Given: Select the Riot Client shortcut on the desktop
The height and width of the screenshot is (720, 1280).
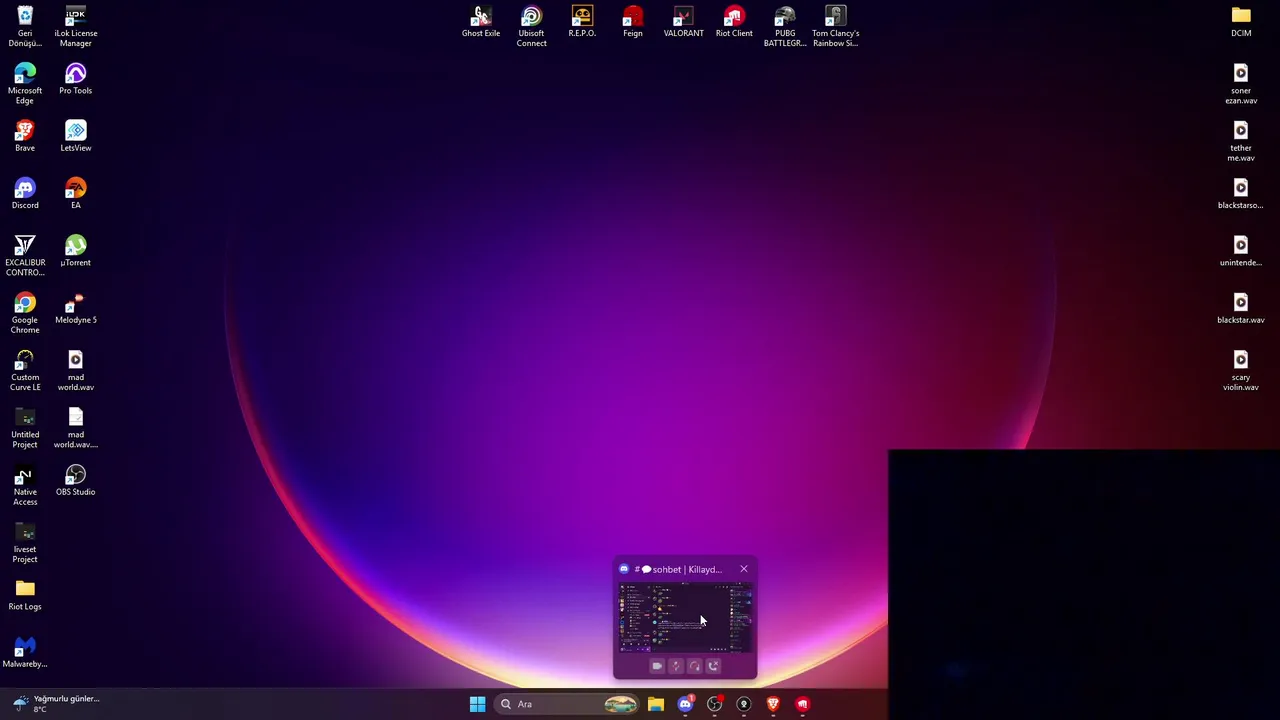Looking at the screenshot, I should tap(734, 22).
